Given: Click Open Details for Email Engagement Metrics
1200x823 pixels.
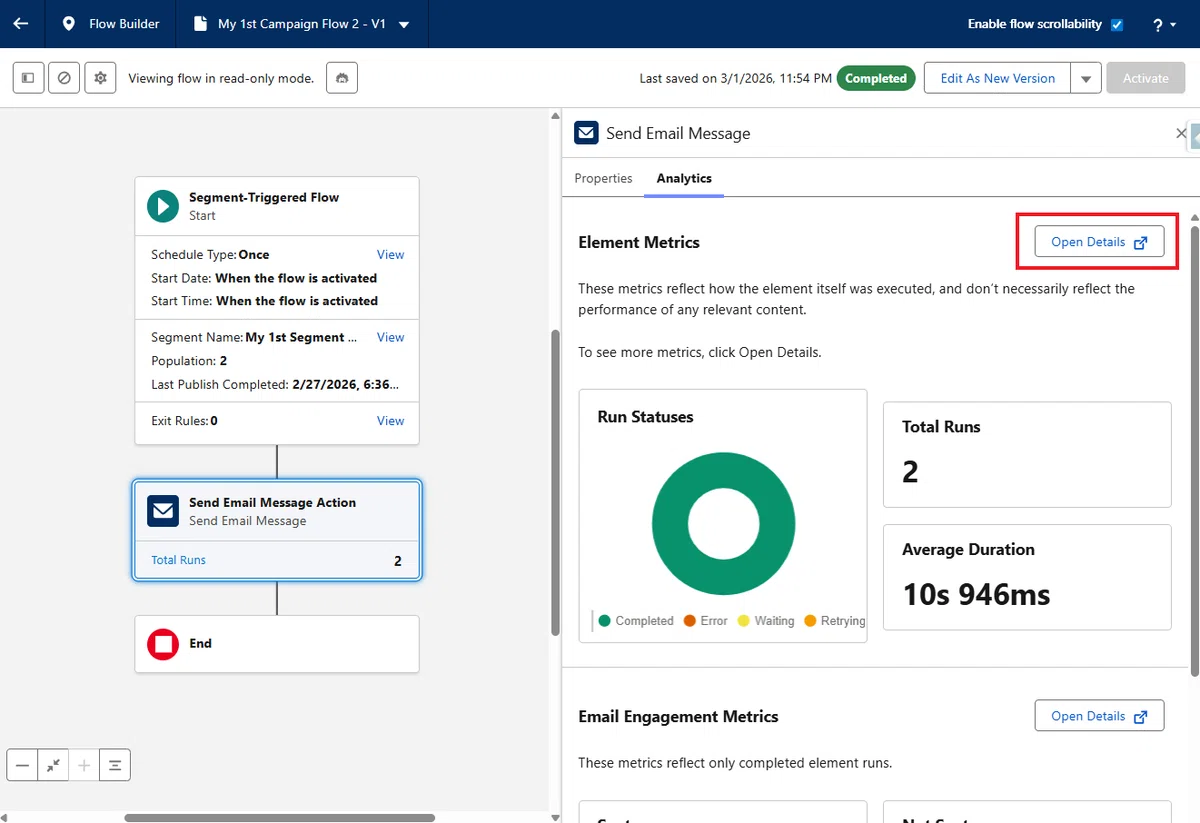Looking at the screenshot, I should point(1099,716).
